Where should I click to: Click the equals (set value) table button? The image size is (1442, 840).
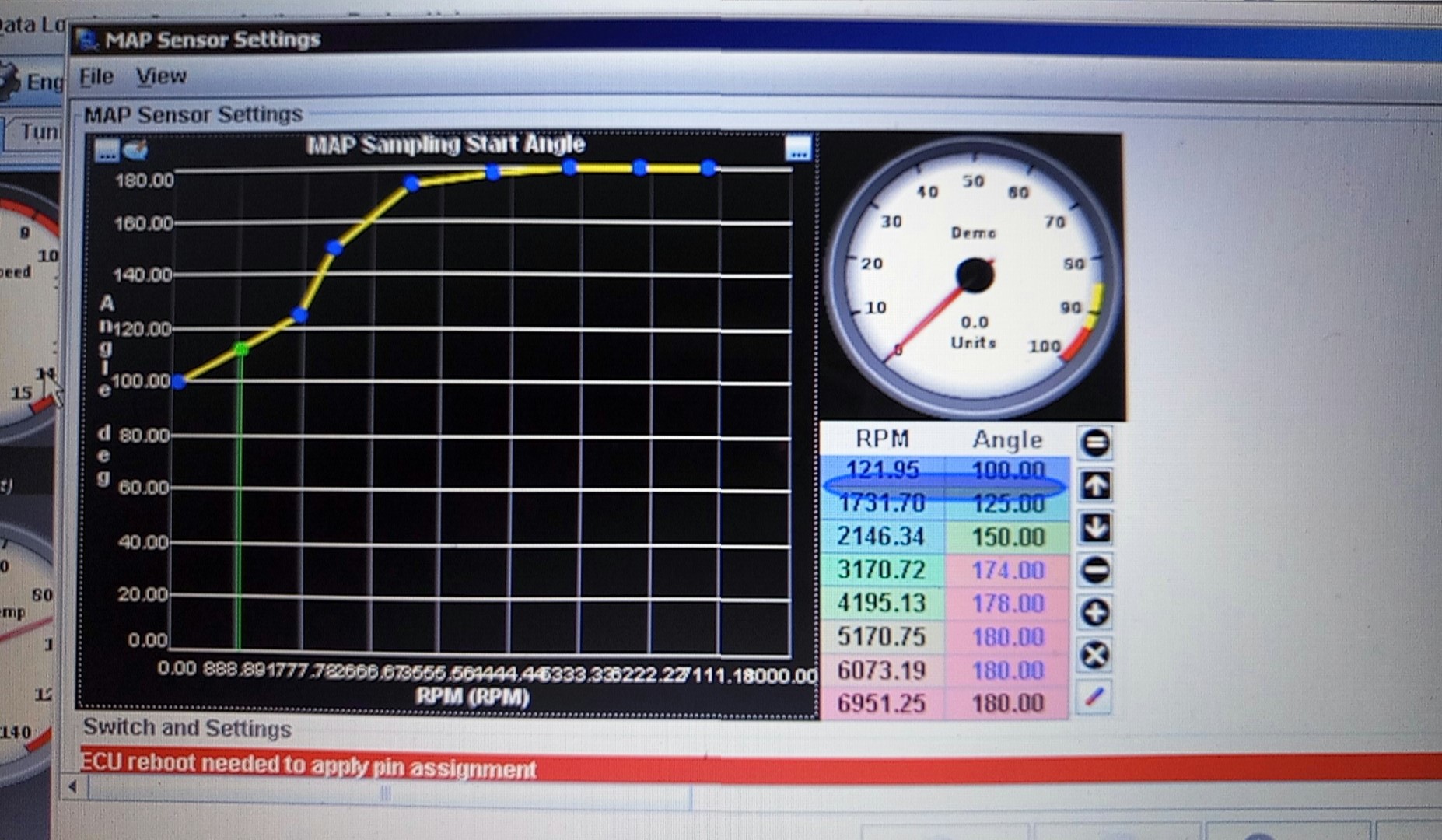[x=1095, y=443]
